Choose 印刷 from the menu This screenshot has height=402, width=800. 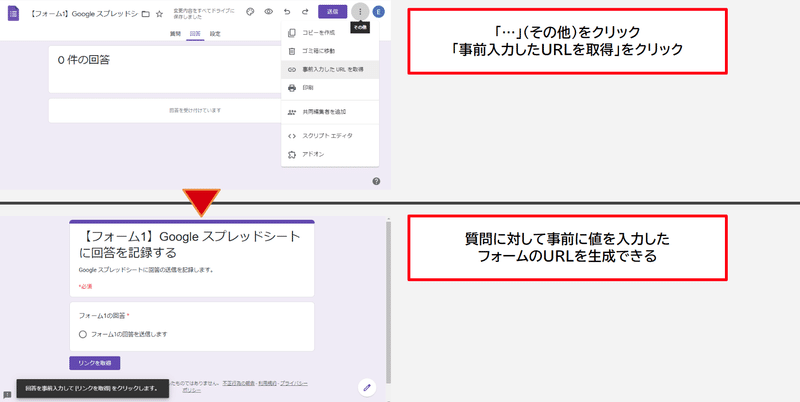[x=330, y=88]
